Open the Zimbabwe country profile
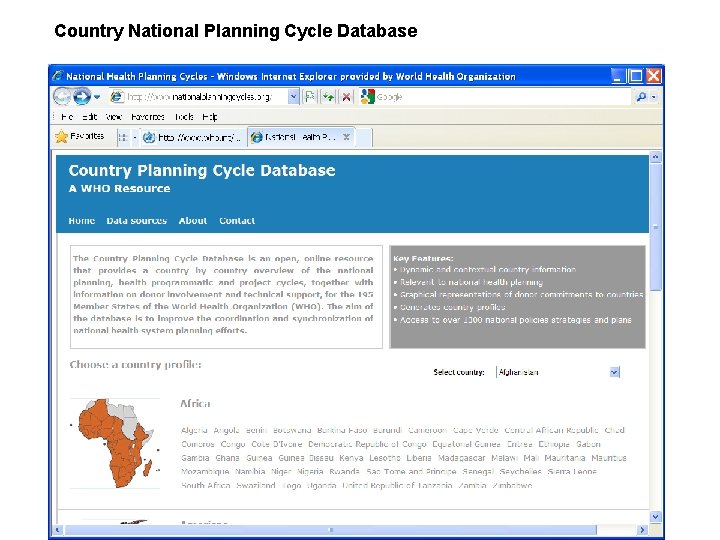720x540 pixels. pos(512,485)
